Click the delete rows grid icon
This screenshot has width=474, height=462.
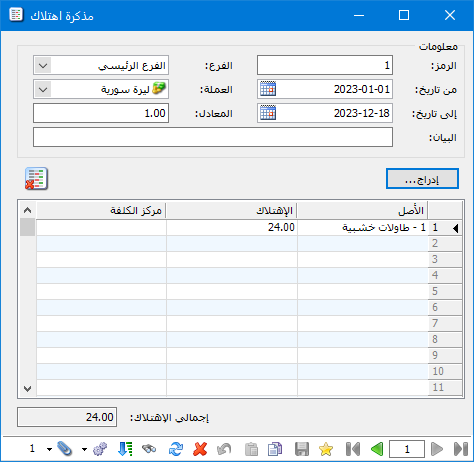click(x=36, y=179)
